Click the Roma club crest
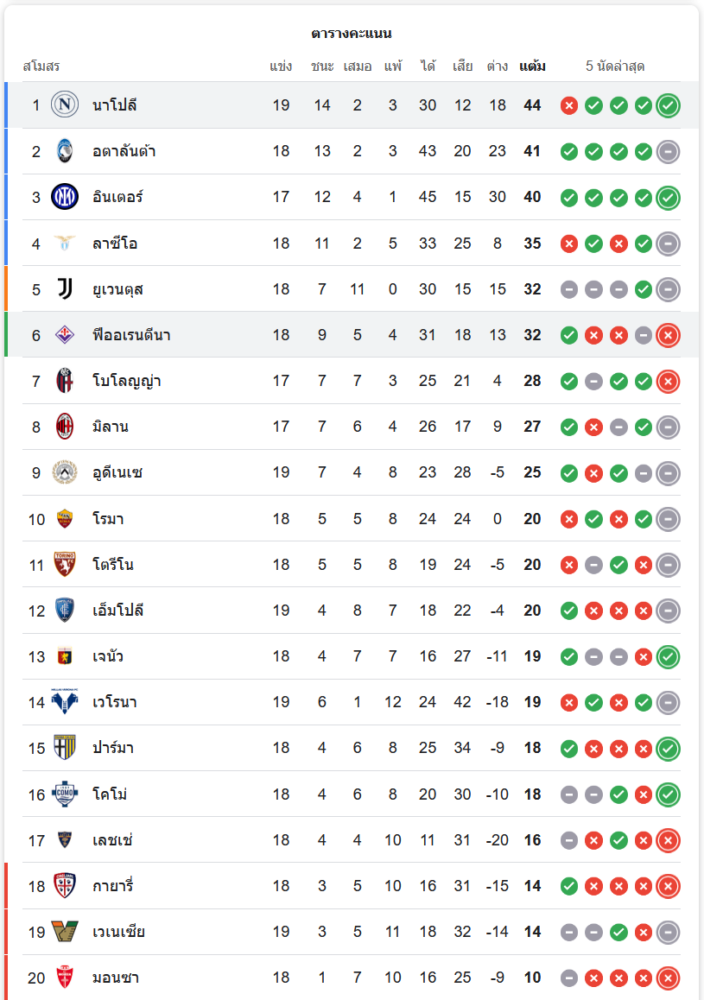Viewport: 704px width, 1000px height. pos(65,519)
